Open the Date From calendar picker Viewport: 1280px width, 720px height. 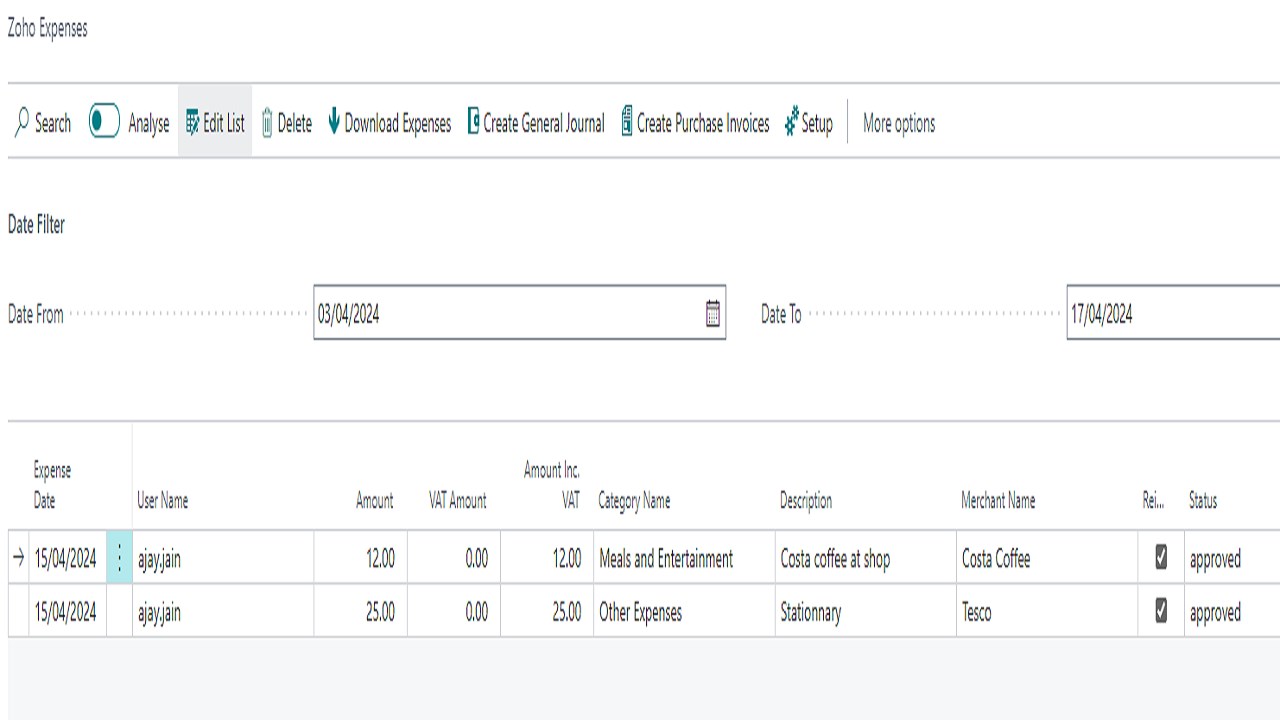pos(713,314)
